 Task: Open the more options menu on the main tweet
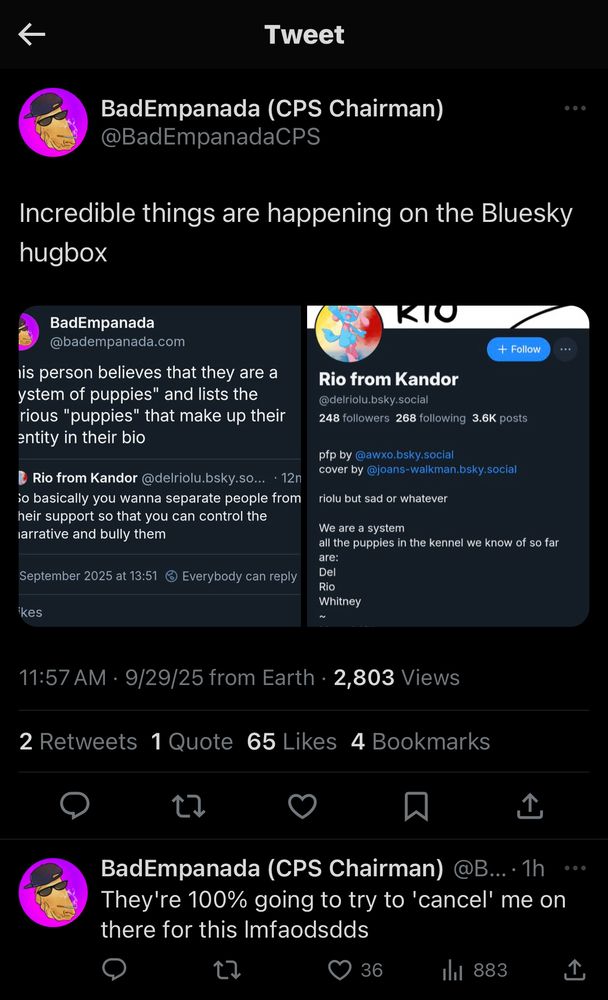click(x=575, y=108)
